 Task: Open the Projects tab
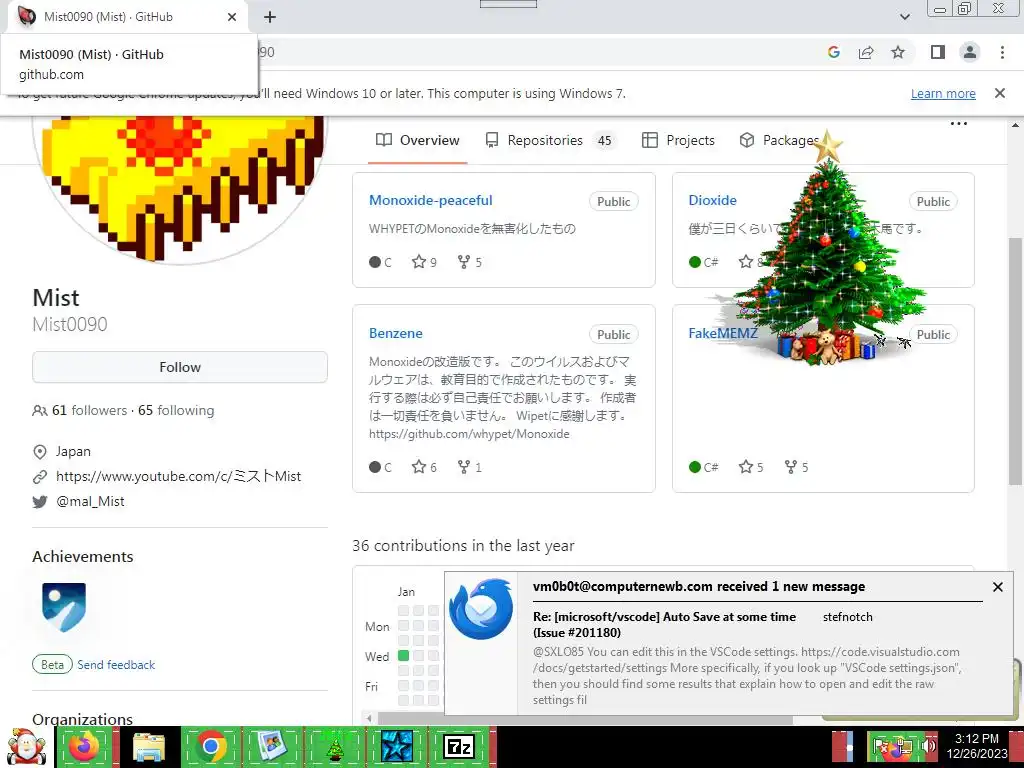click(x=679, y=140)
